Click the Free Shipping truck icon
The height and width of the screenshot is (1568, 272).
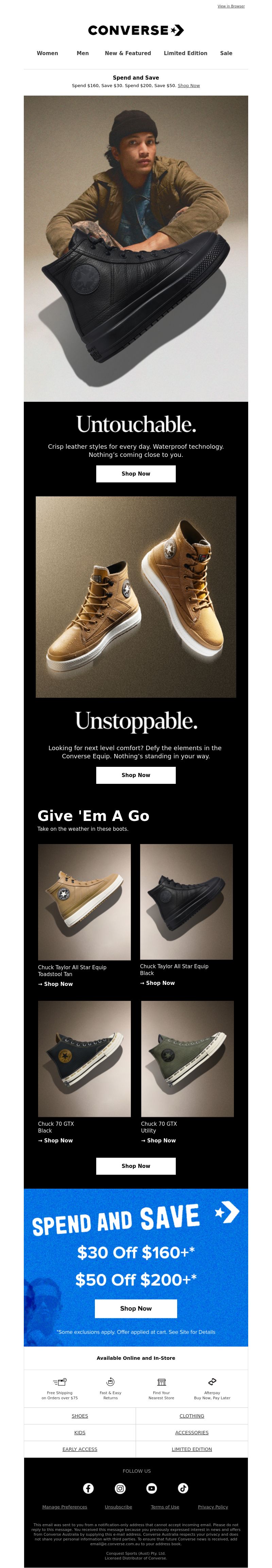click(60, 1382)
